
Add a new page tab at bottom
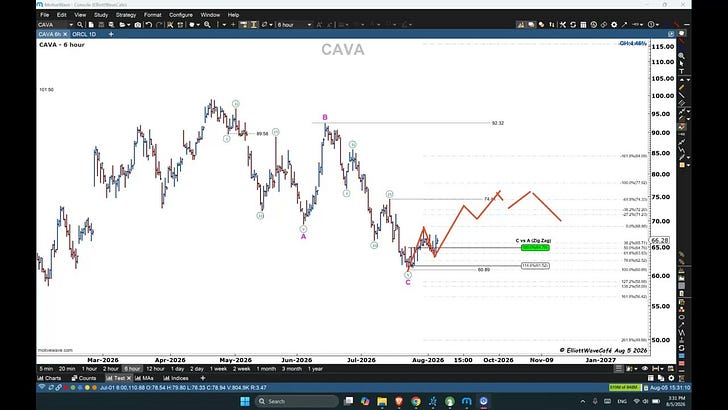click(x=203, y=378)
